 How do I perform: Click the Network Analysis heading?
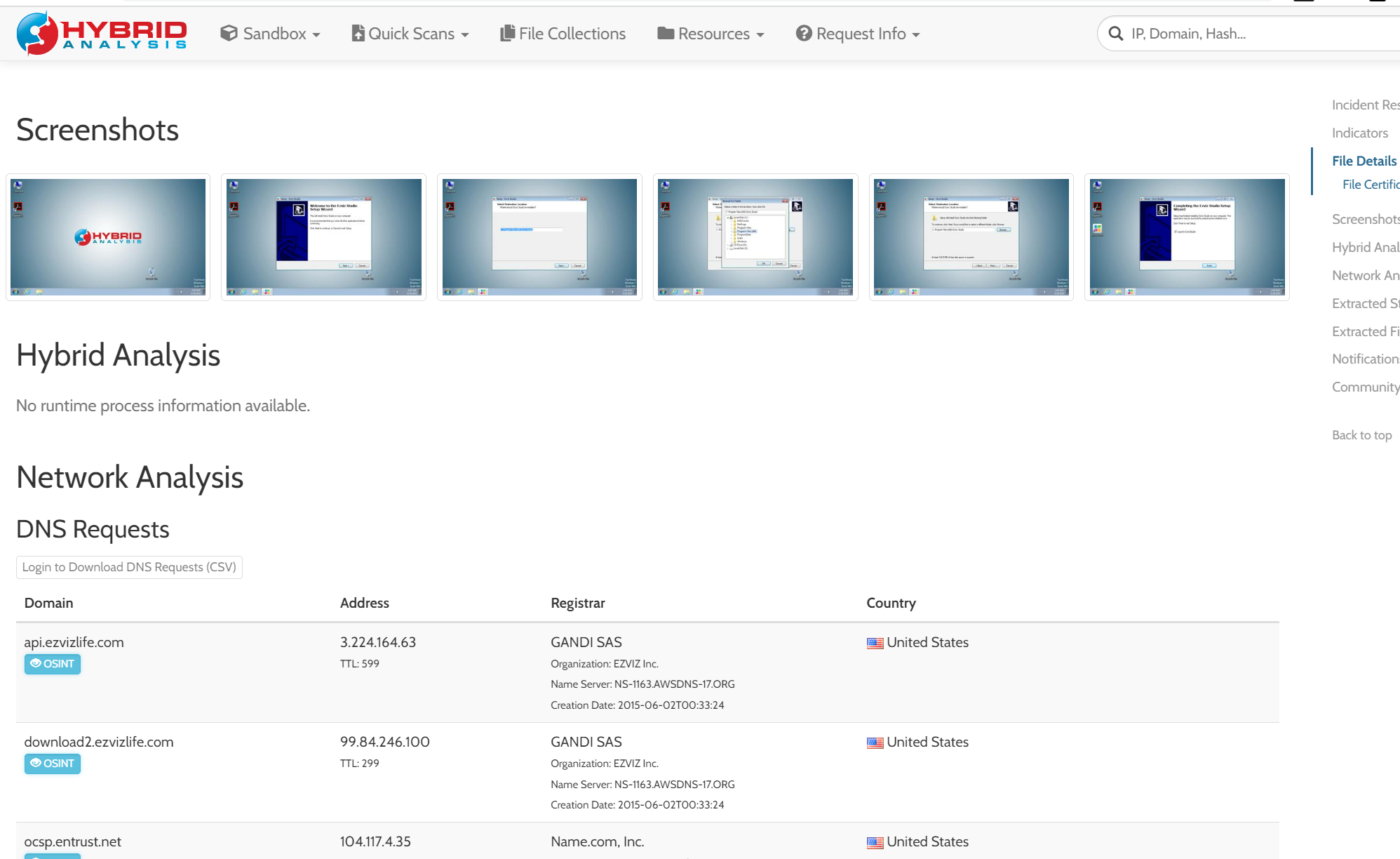130,477
